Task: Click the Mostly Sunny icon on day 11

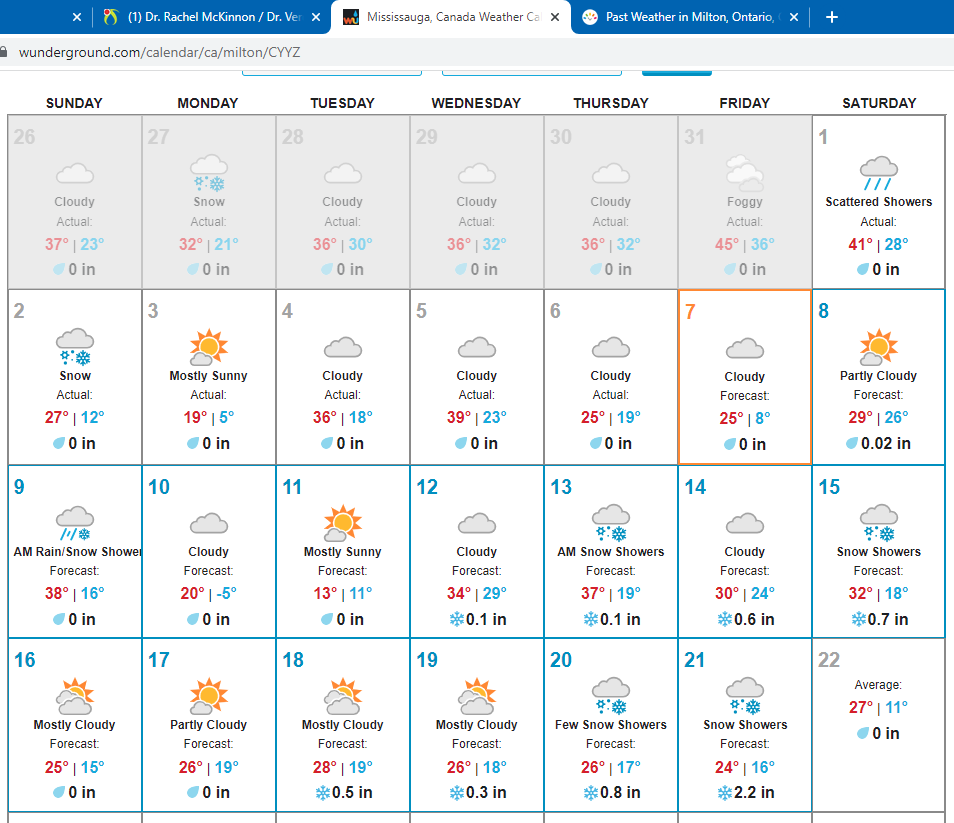Action: (x=343, y=523)
